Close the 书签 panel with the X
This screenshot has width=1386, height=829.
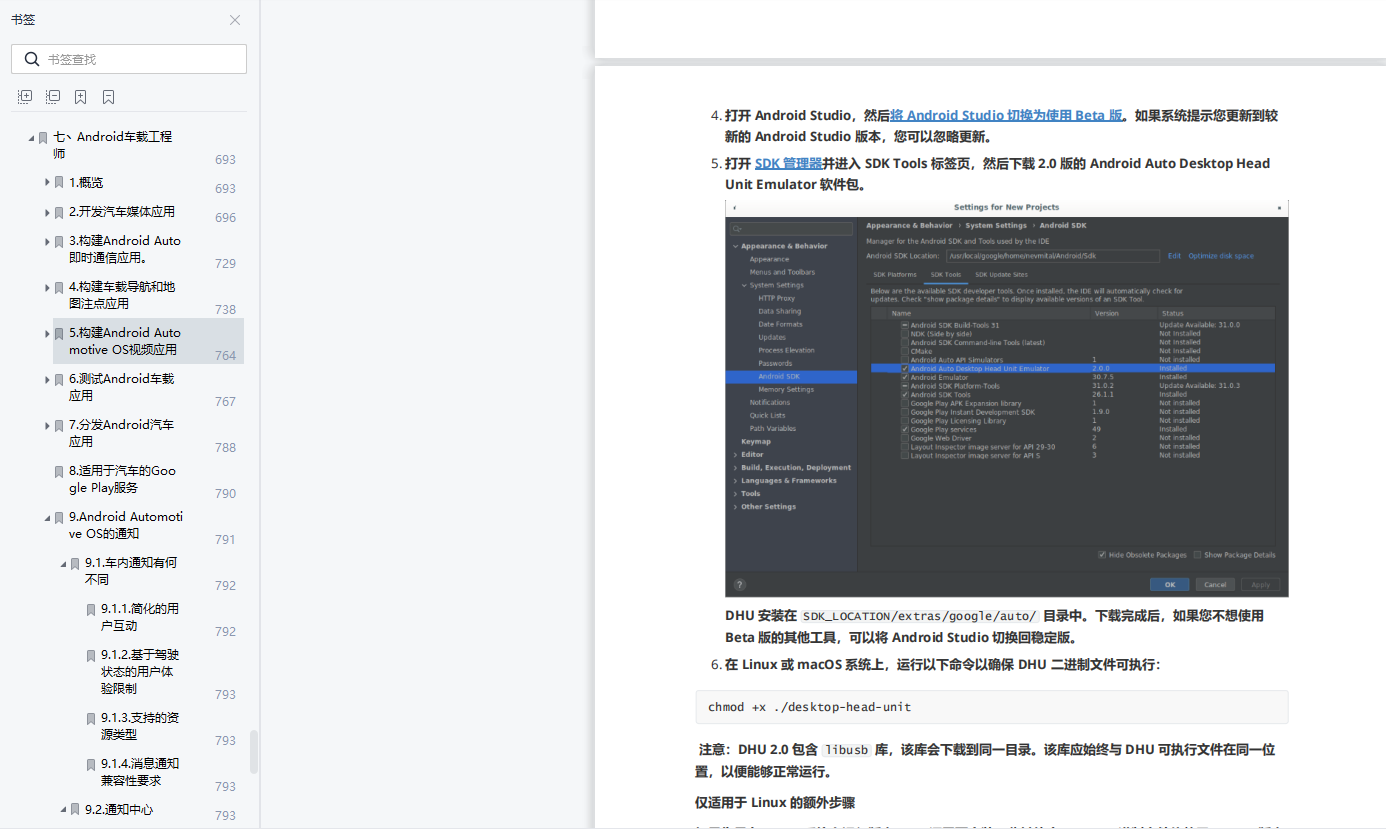point(235,20)
